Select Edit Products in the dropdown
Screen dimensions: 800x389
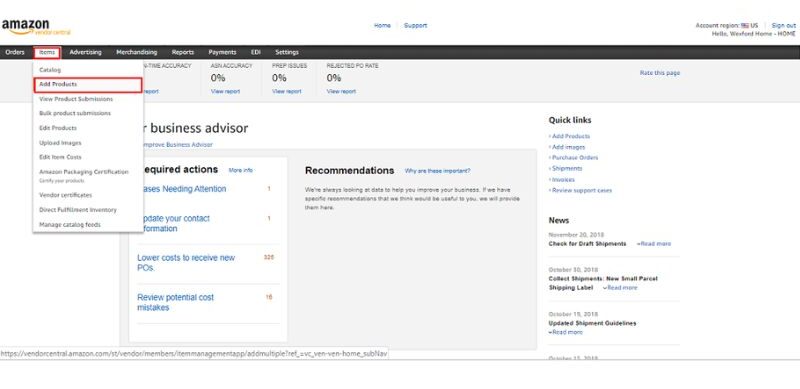58,128
